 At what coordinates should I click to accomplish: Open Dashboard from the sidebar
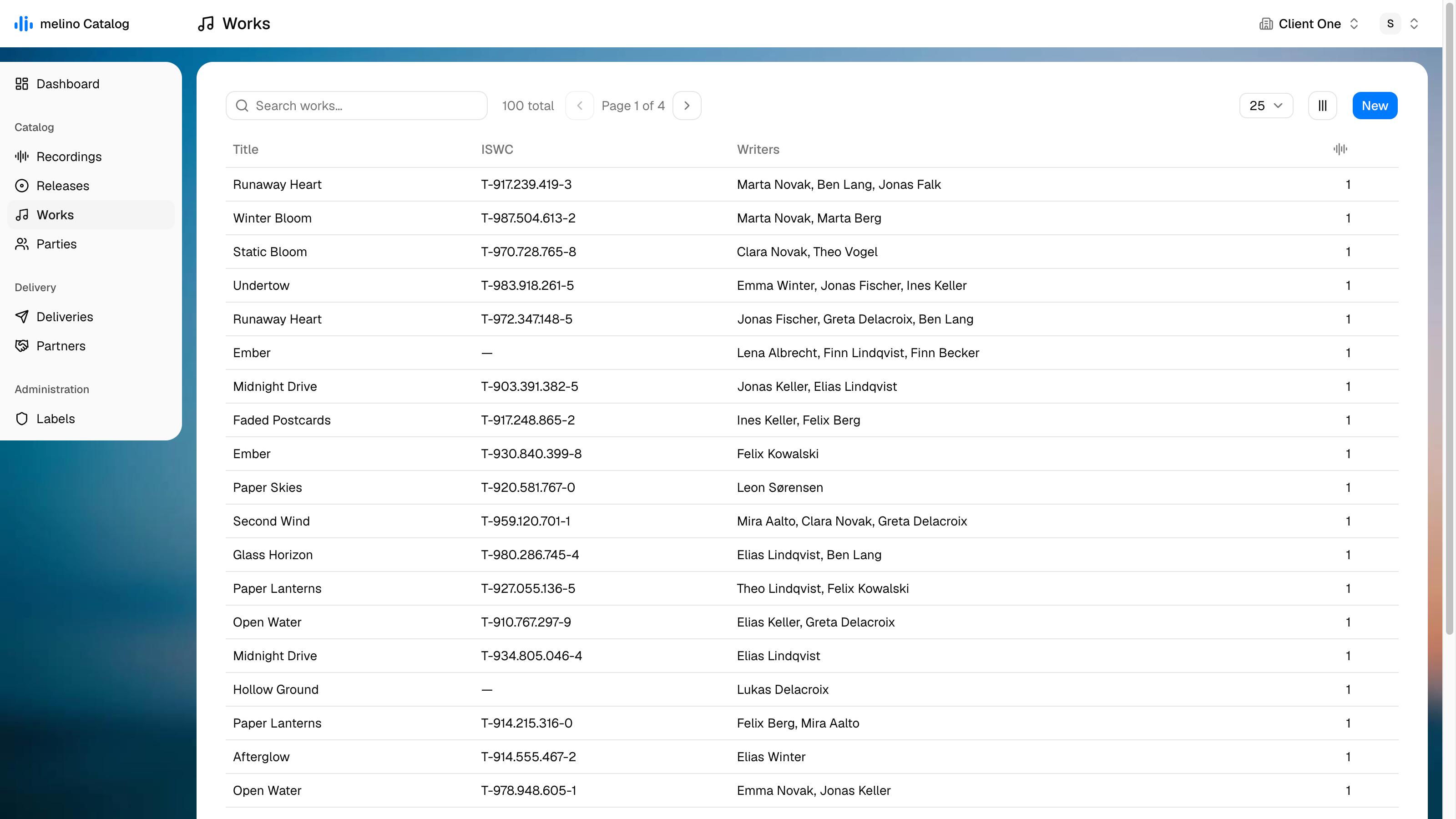(91, 84)
